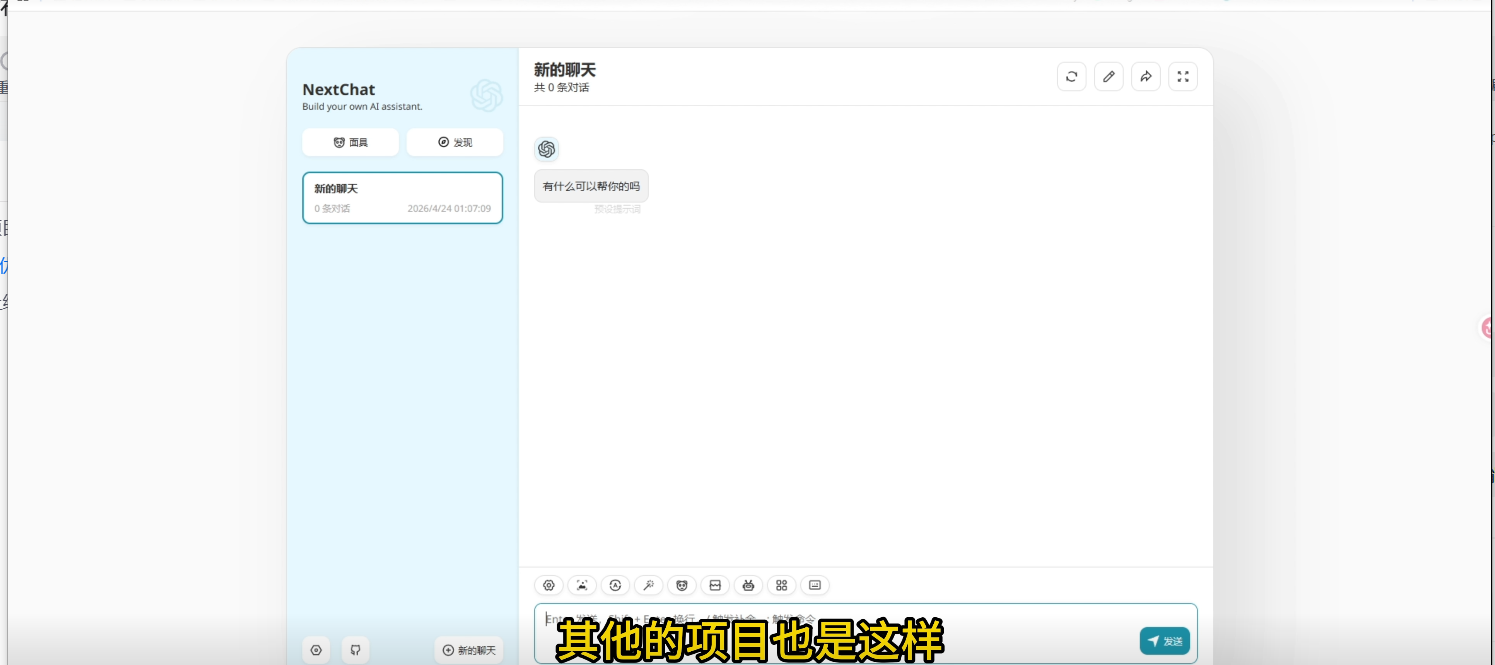Click the 新的聊天 chat title heading
This screenshot has width=1495, height=665.
pos(565,70)
